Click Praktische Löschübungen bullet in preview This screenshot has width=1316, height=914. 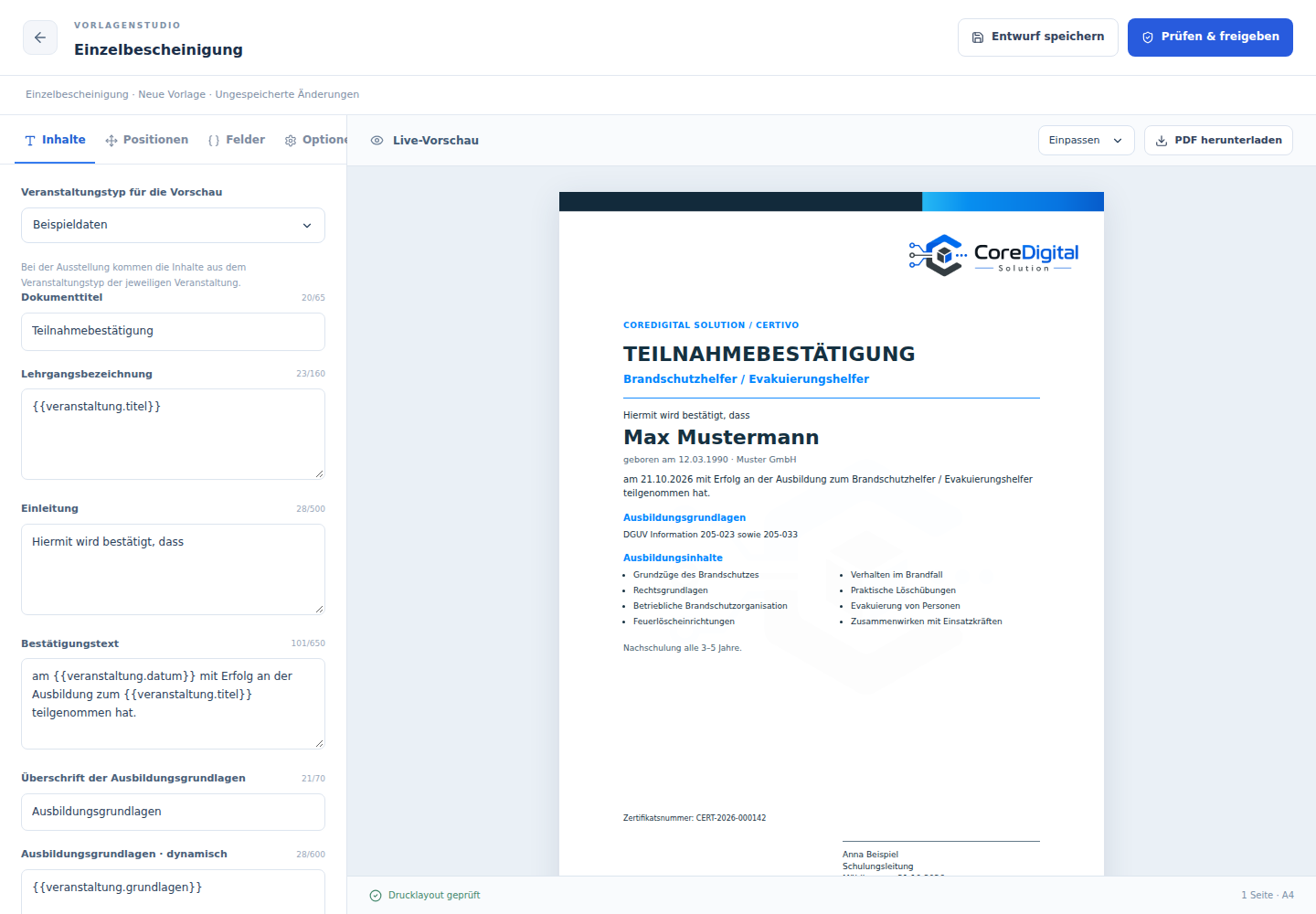(x=903, y=590)
